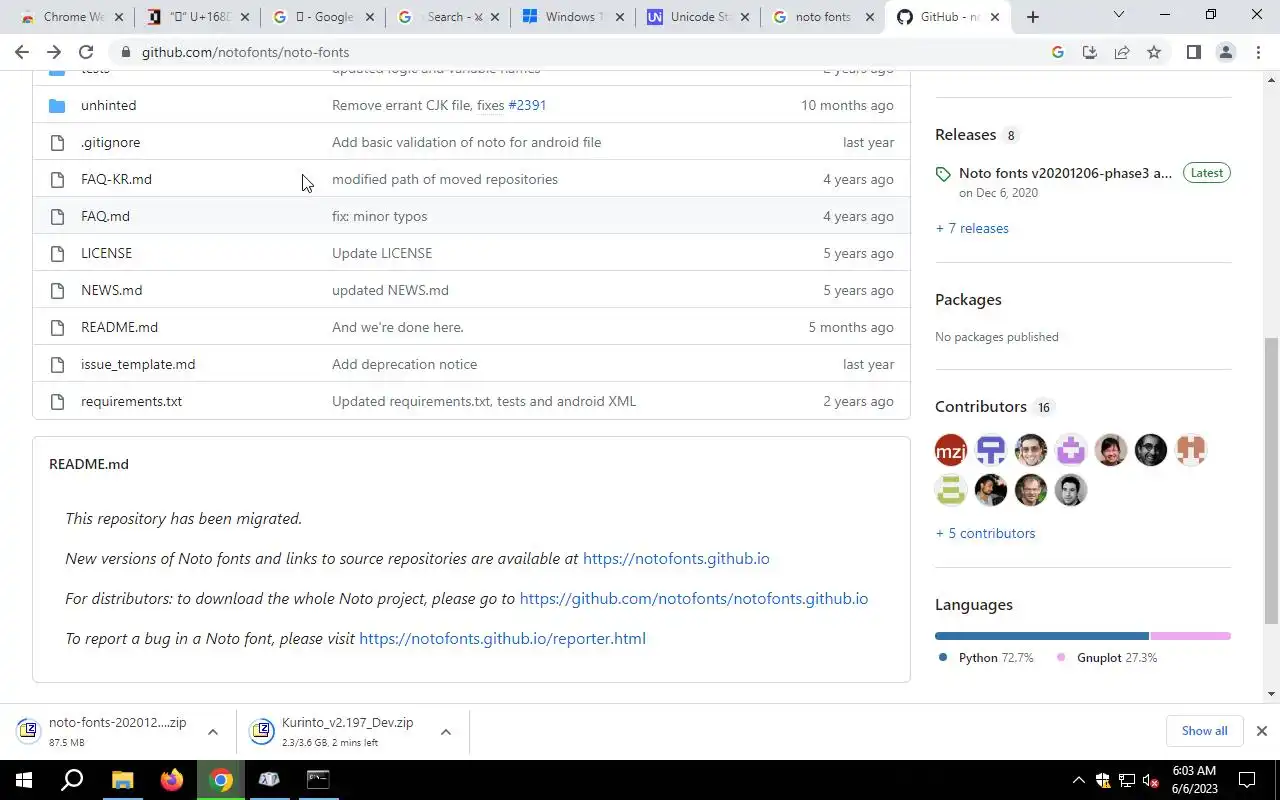Open Chrome three-dot menu

point(1258,52)
